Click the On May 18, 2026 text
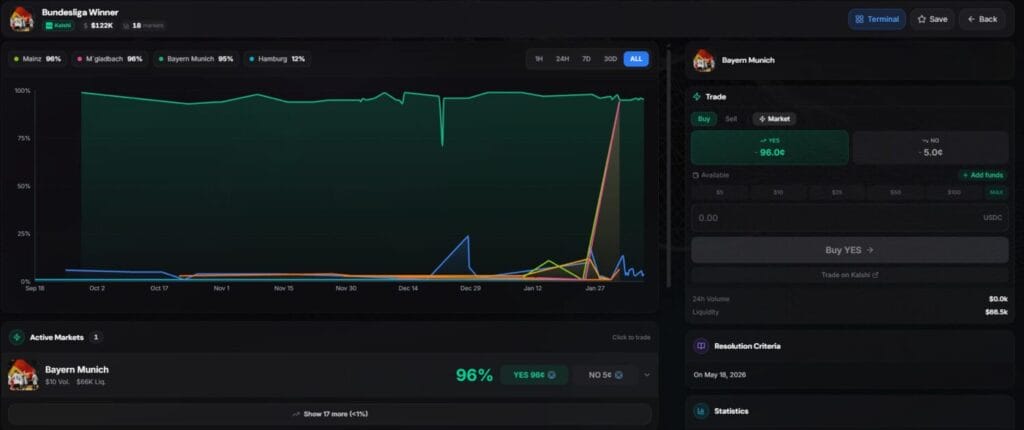1024x430 pixels. pos(720,375)
